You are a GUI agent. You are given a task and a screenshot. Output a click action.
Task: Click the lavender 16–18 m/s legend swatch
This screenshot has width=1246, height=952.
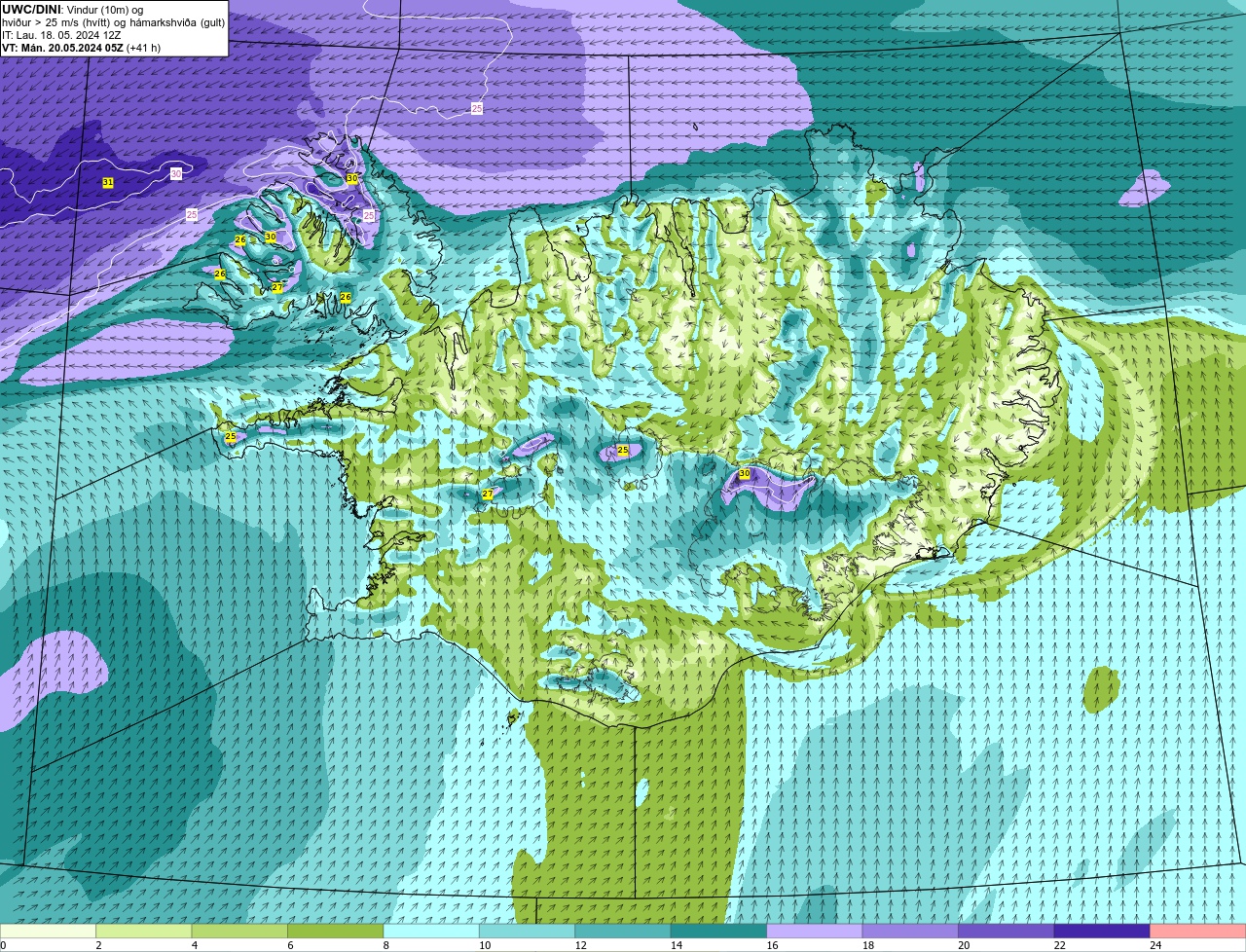click(x=815, y=931)
